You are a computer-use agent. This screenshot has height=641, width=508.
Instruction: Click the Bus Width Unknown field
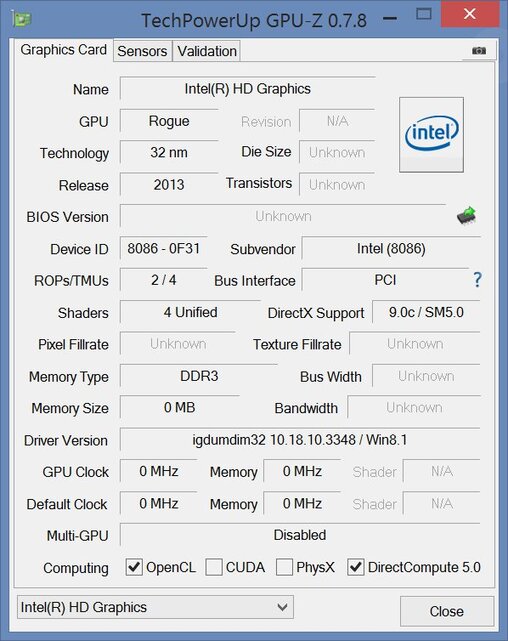click(x=426, y=376)
